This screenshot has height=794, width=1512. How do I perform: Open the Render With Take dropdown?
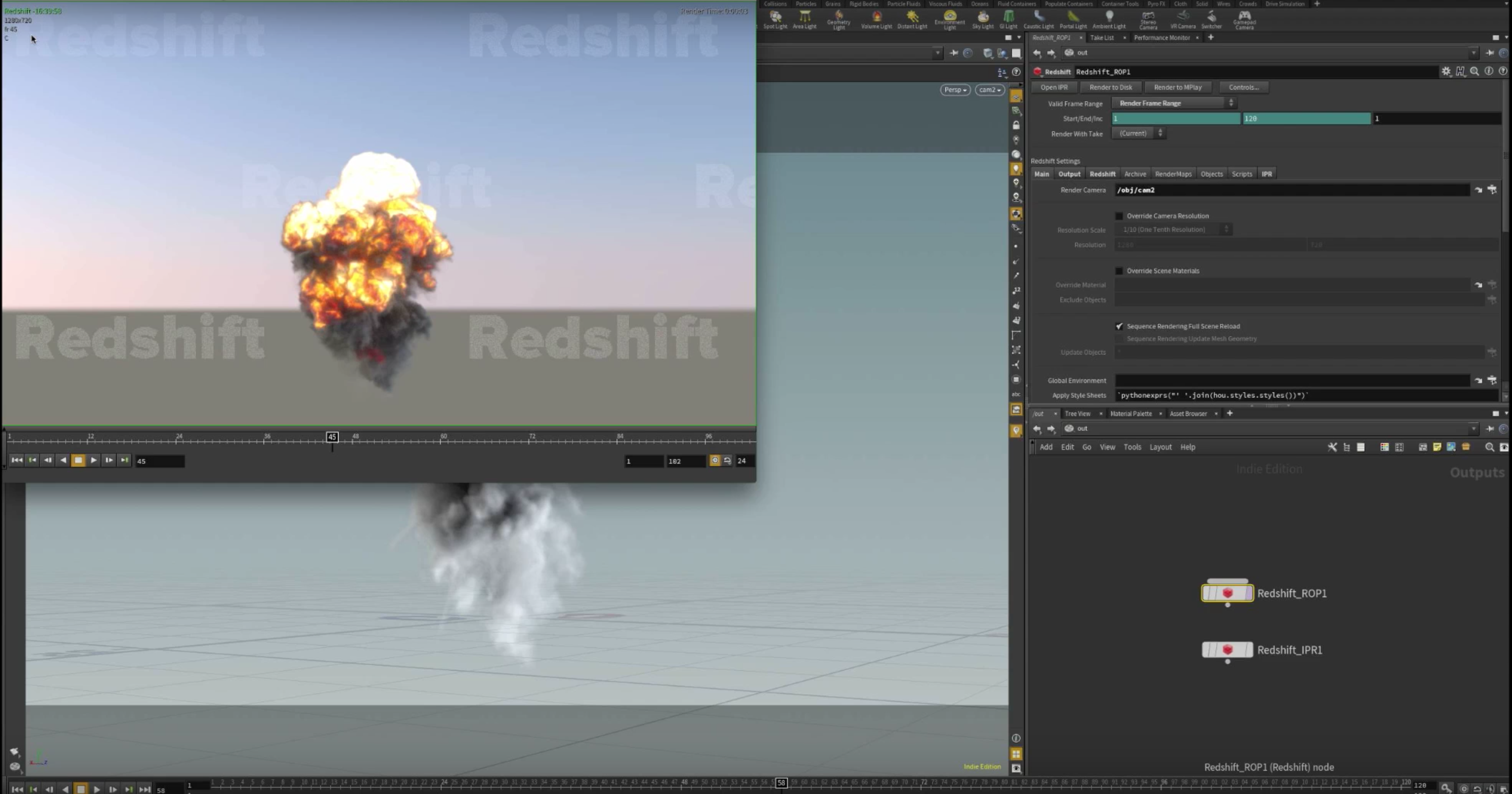1139,134
